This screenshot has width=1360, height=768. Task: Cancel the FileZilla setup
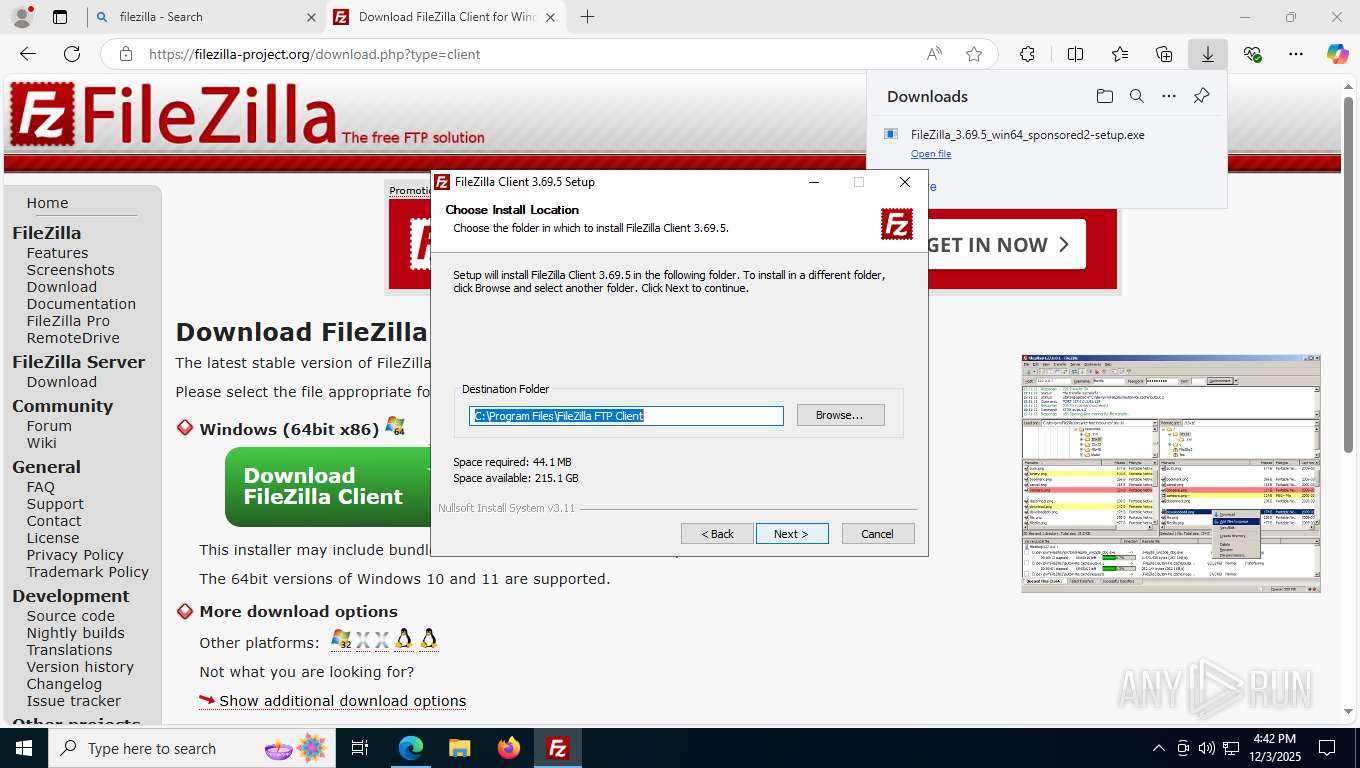(878, 534)
